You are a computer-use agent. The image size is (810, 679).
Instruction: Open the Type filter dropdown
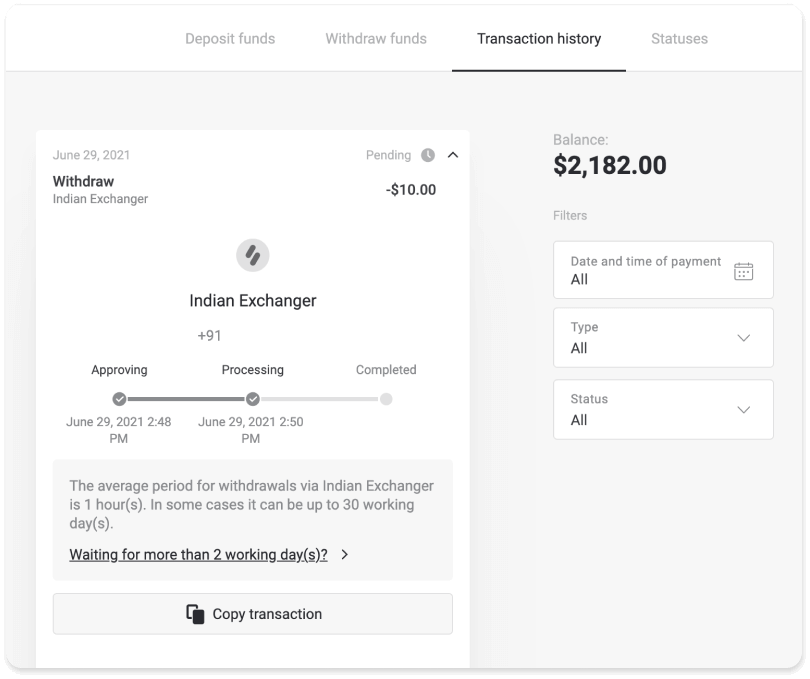[x=743, y=338]
